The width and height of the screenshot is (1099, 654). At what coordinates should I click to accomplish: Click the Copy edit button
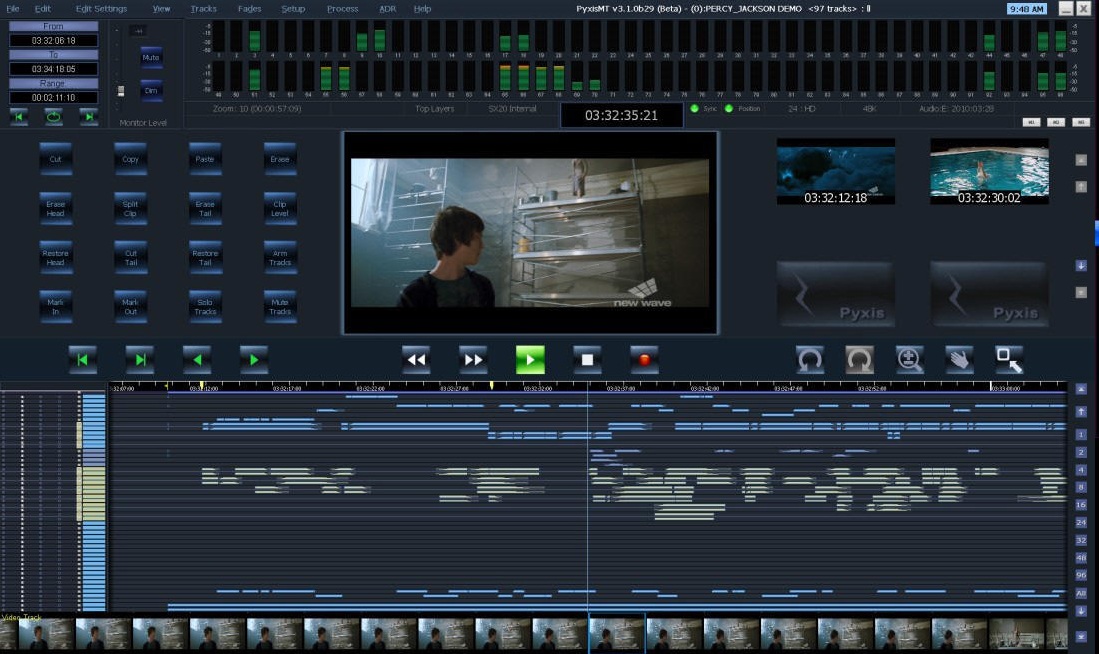(x=130, y=159)
